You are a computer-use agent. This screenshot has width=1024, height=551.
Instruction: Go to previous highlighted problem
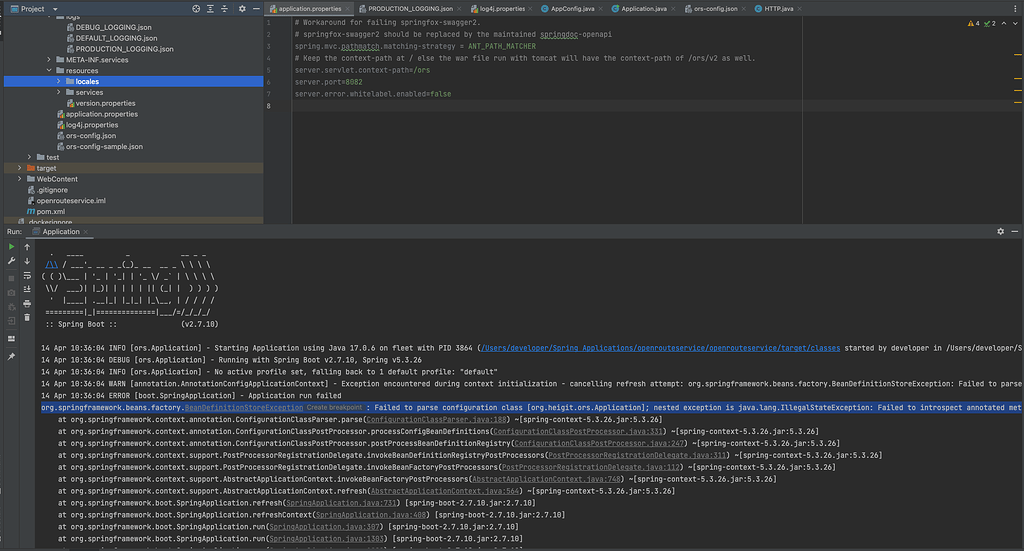1004,24
